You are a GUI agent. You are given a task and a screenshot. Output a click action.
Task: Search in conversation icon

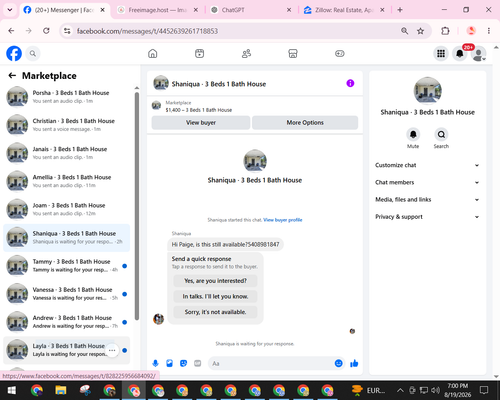coord(441,135)
